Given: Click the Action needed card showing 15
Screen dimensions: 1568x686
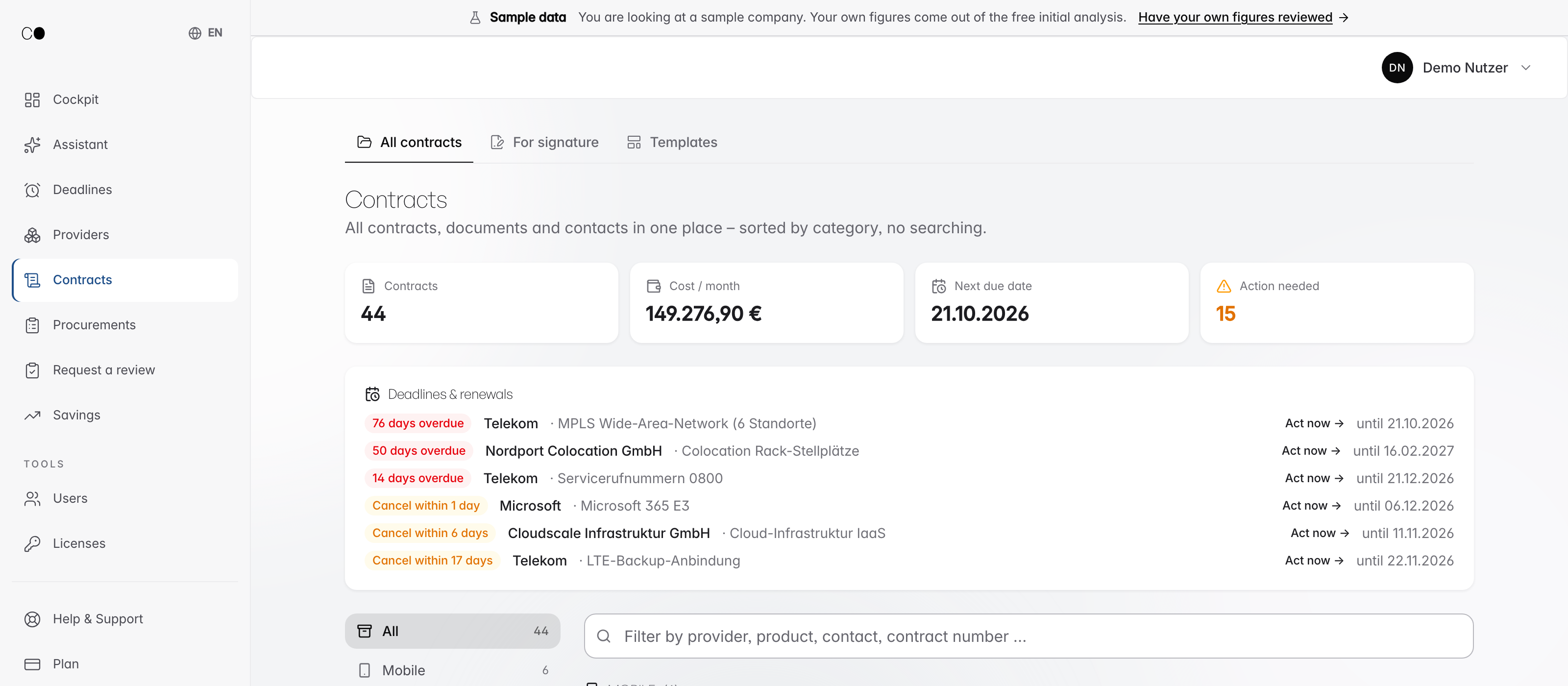Looking at the screenshot, I should 1337,303.
